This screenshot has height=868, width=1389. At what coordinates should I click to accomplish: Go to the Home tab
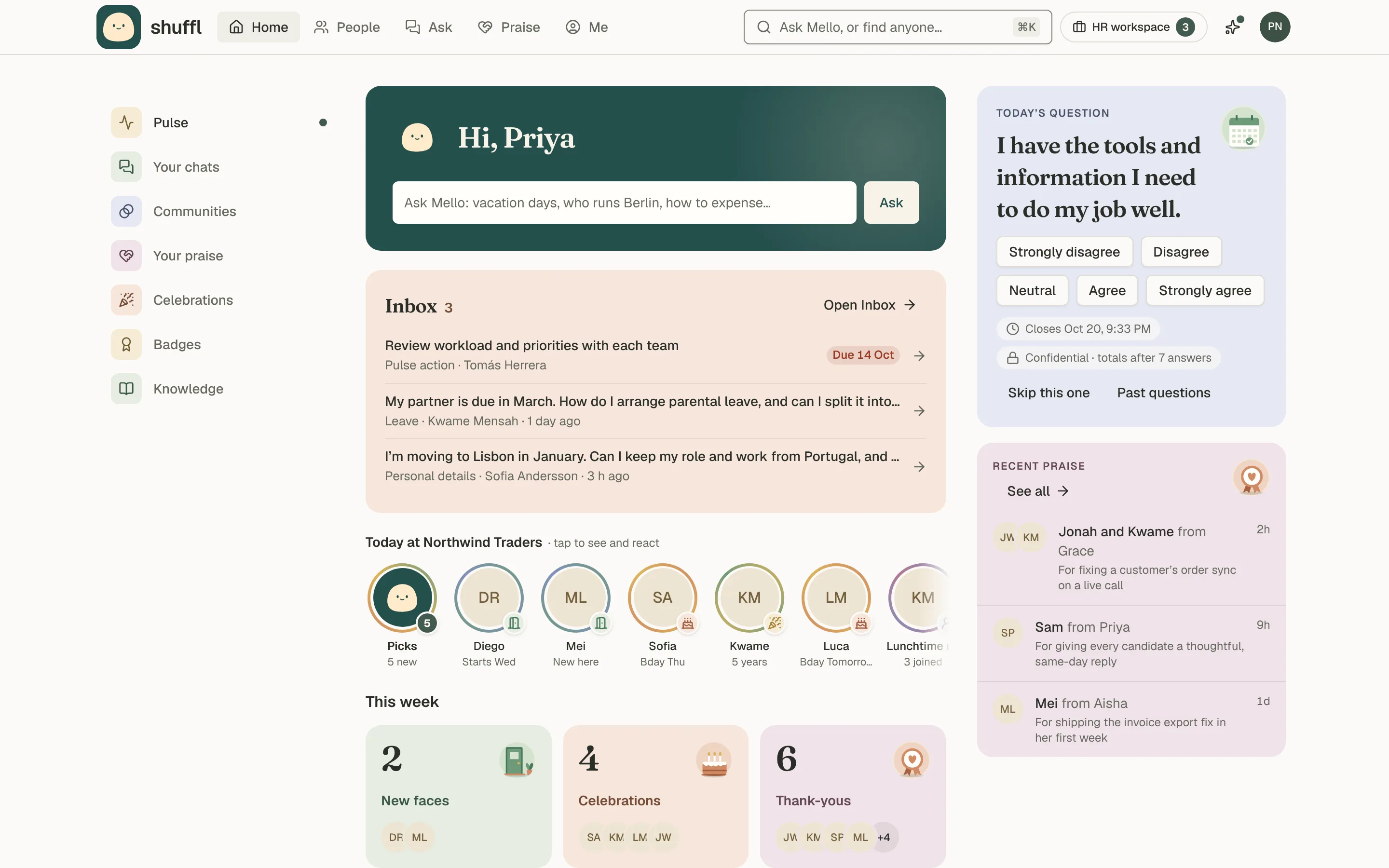259,27
